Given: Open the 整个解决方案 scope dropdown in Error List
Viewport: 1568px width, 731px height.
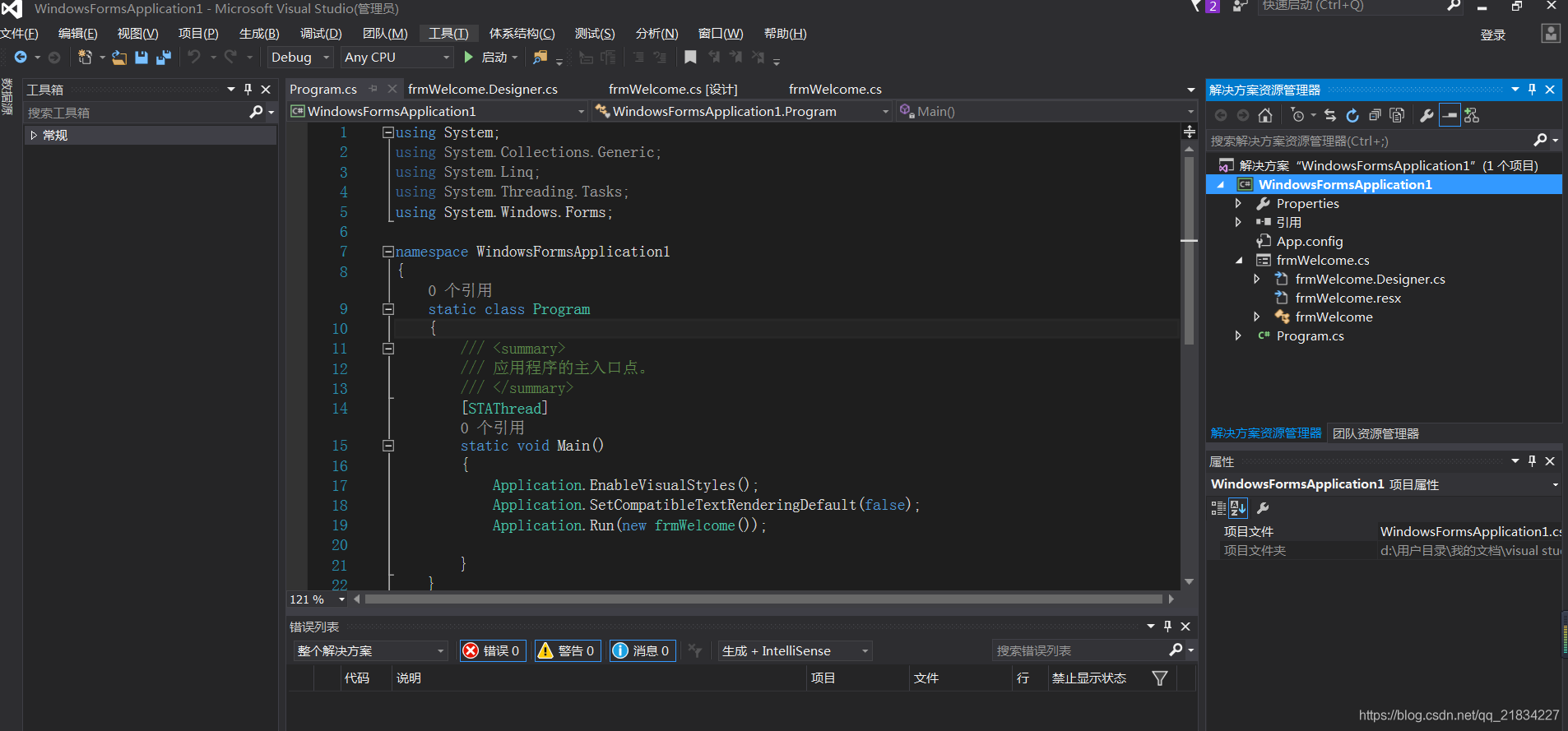Looking at the screenshot, I should pyautogui.click(x=370, y=650).
